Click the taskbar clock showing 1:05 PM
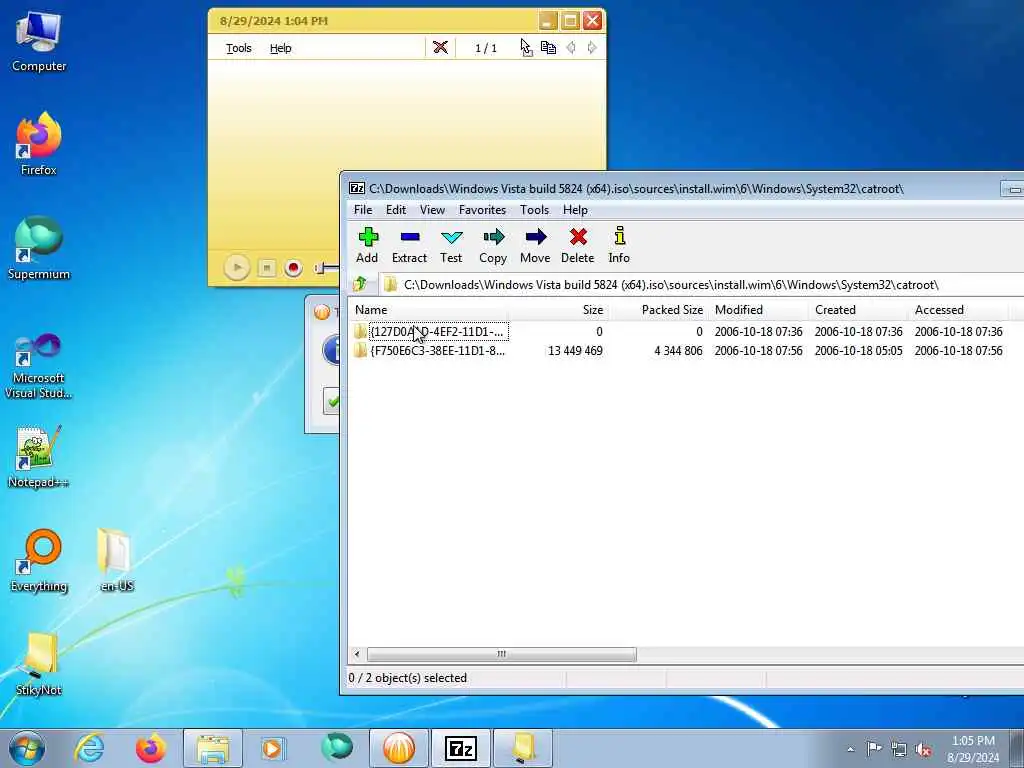1024x768 pixels. 973,749
